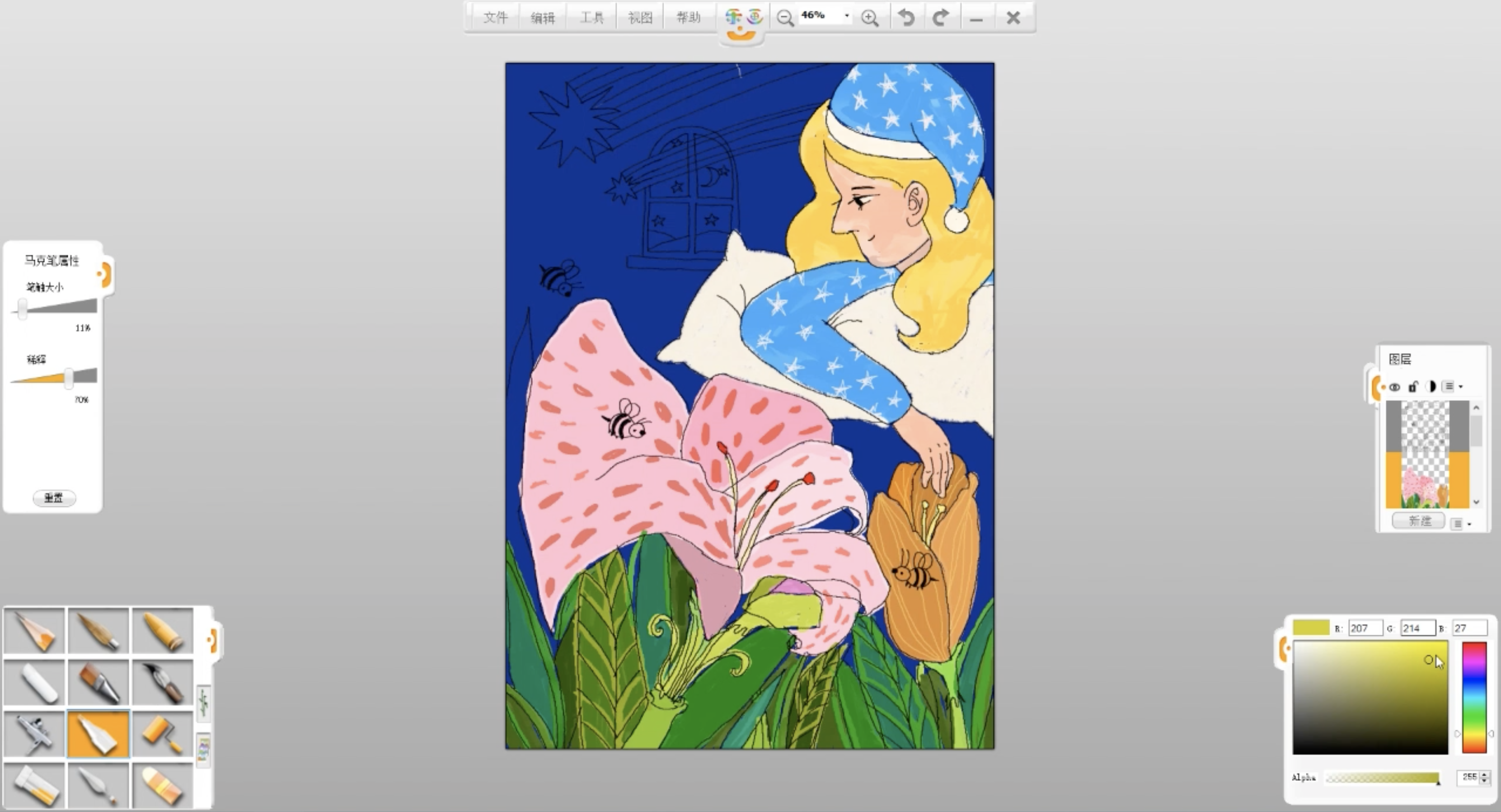
Task: Select the pencil tool
Action: (x=35, y=632)
